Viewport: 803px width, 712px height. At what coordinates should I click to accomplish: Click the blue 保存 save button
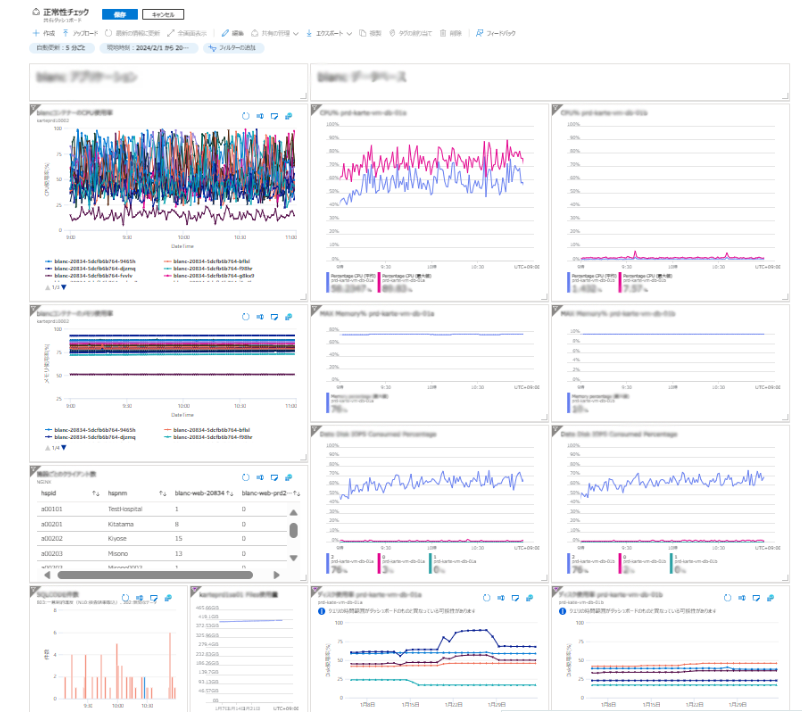tap(117, 15)
